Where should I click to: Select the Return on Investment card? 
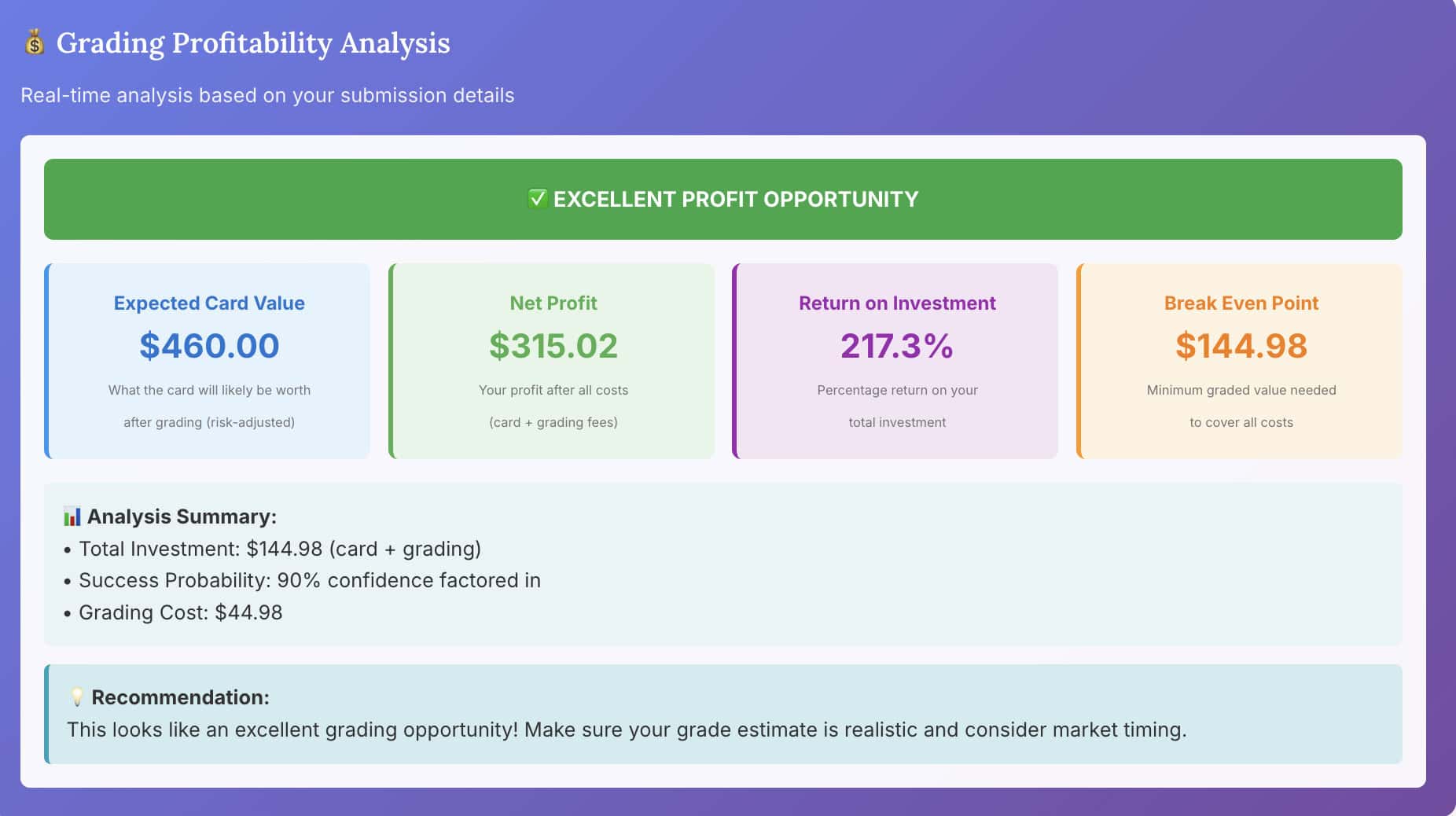pos(895,360)
